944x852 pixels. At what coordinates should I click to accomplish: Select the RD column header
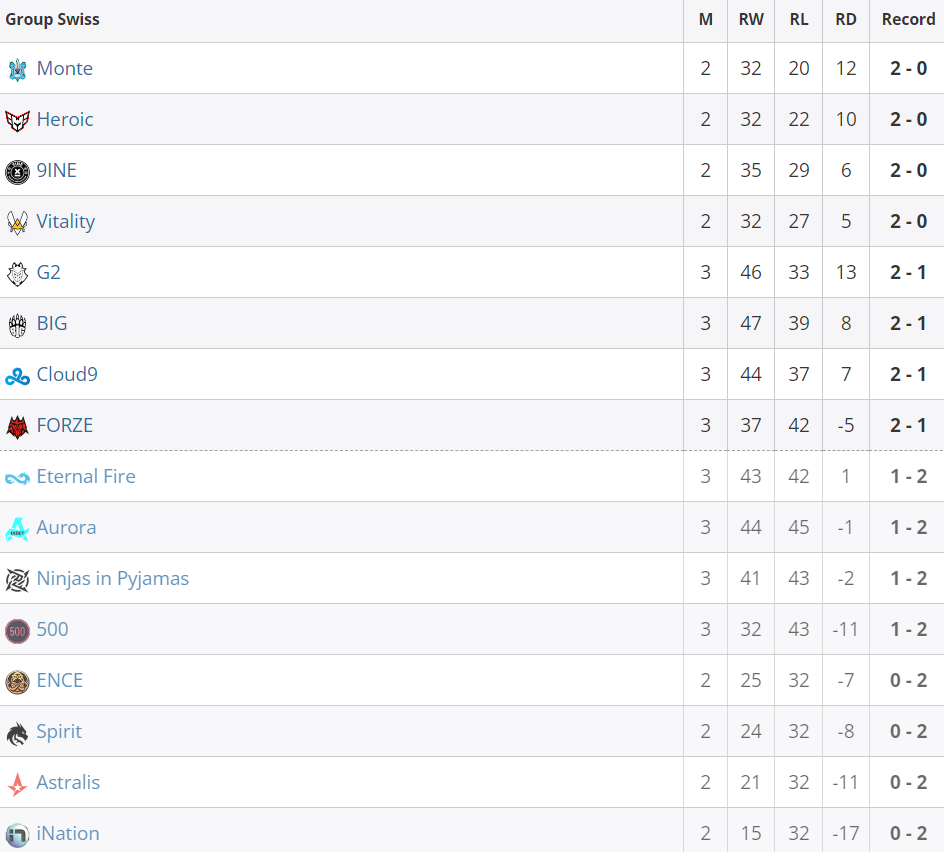[x=846, y=19]
